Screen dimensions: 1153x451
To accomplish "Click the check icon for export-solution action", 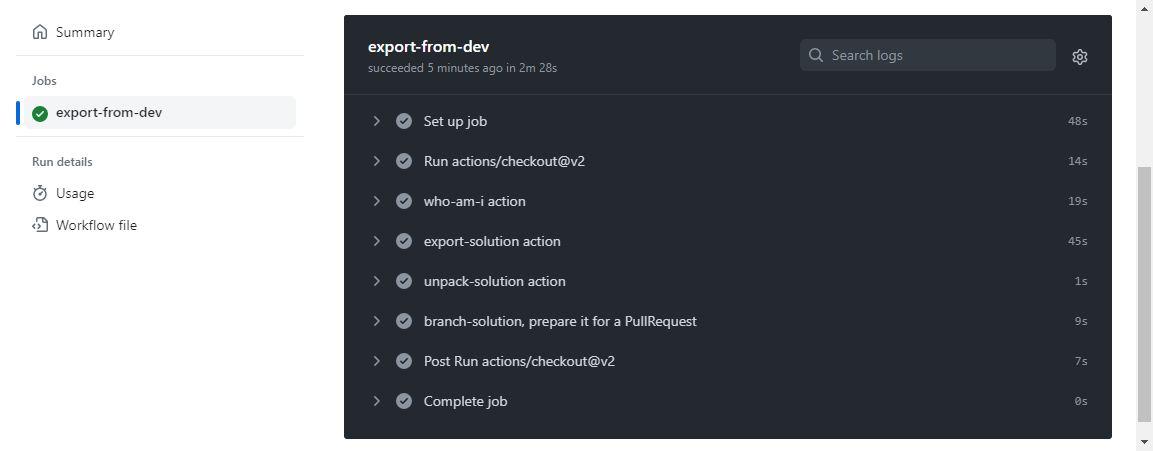I will (404, 241).
